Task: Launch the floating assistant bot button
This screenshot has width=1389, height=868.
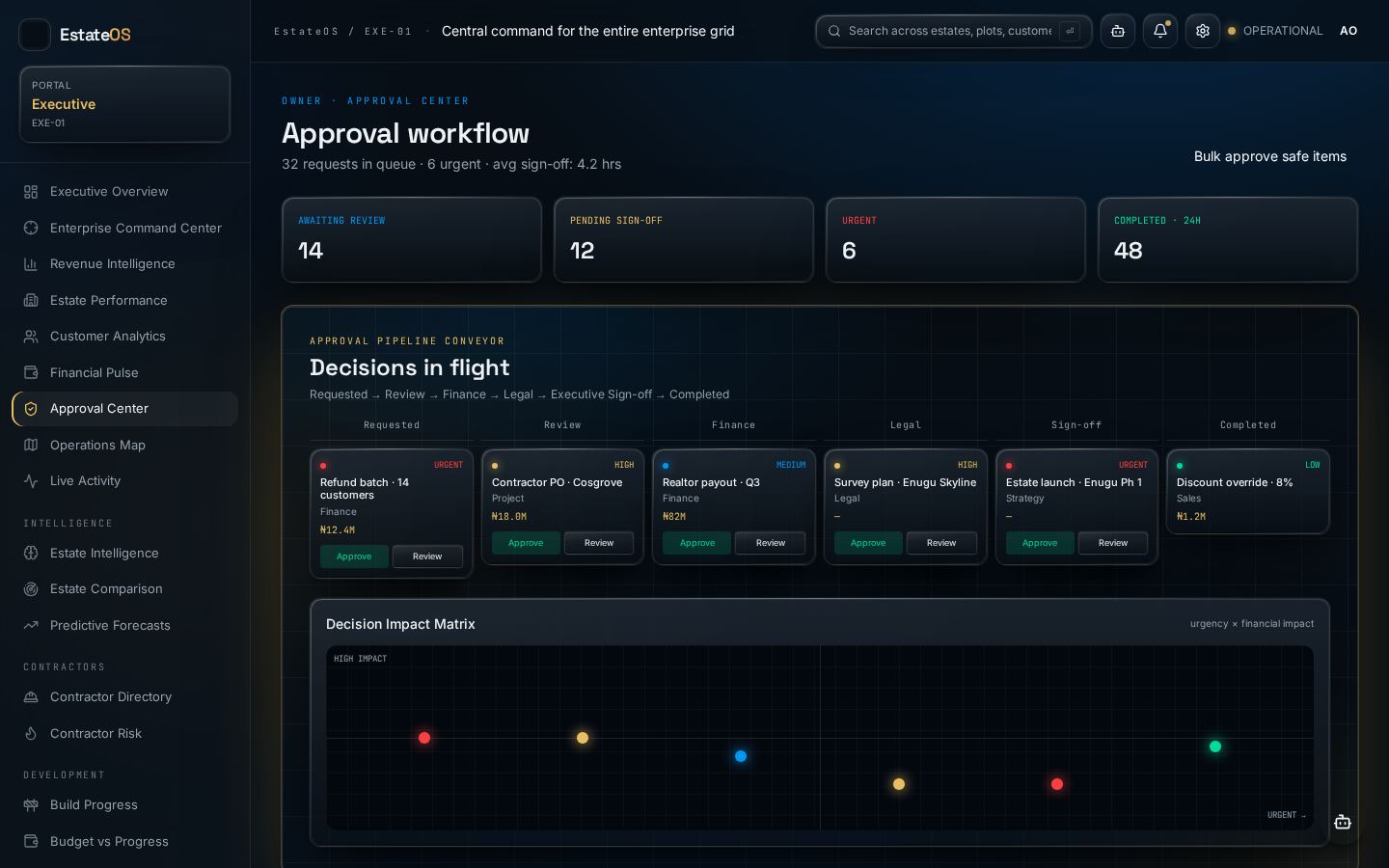Action: [x=1343, y=822]
